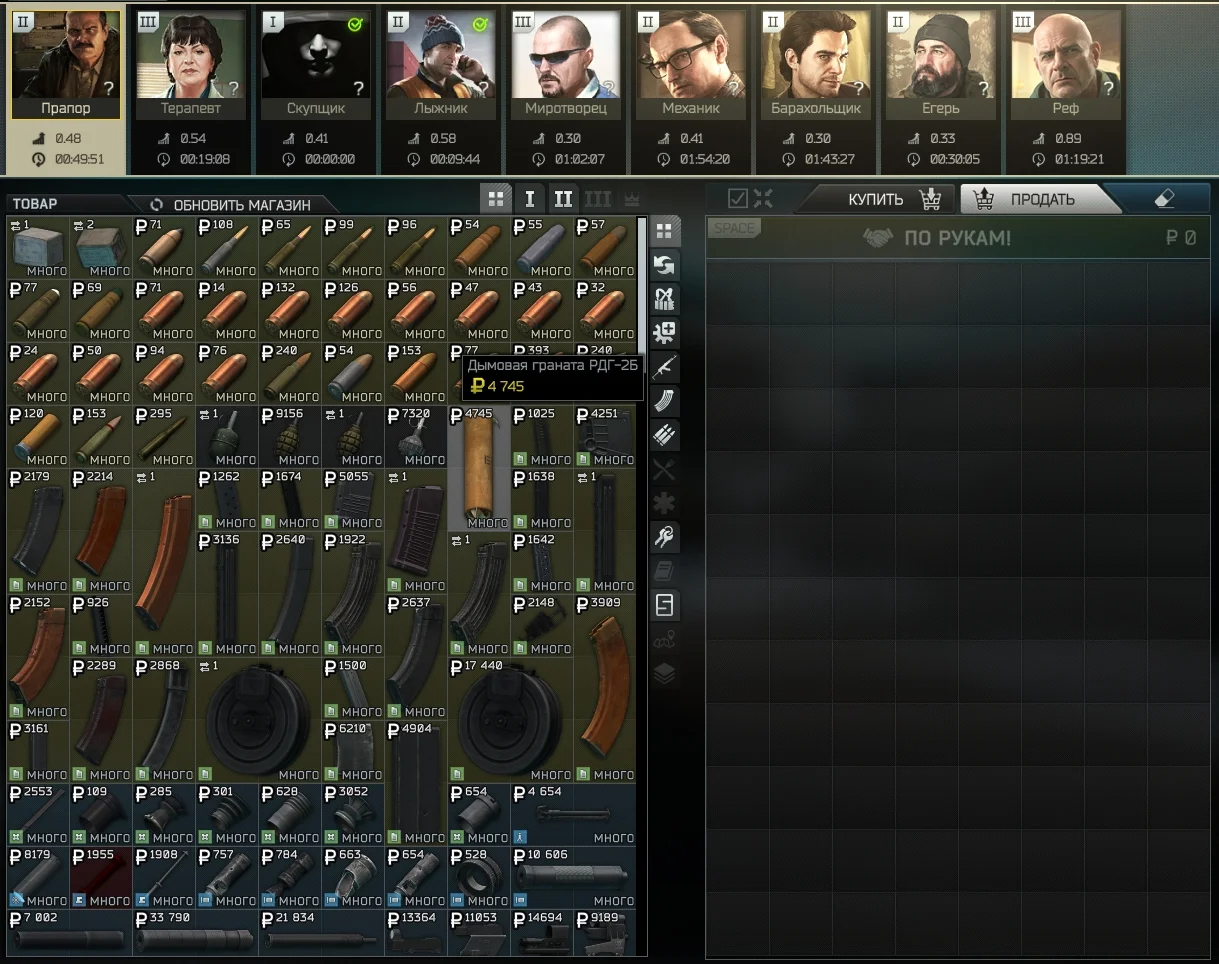The width and height of the screenshot is (1219, 964).
Task: Select the suppressor priced 10 606
Action: click(x=573, y=877)
